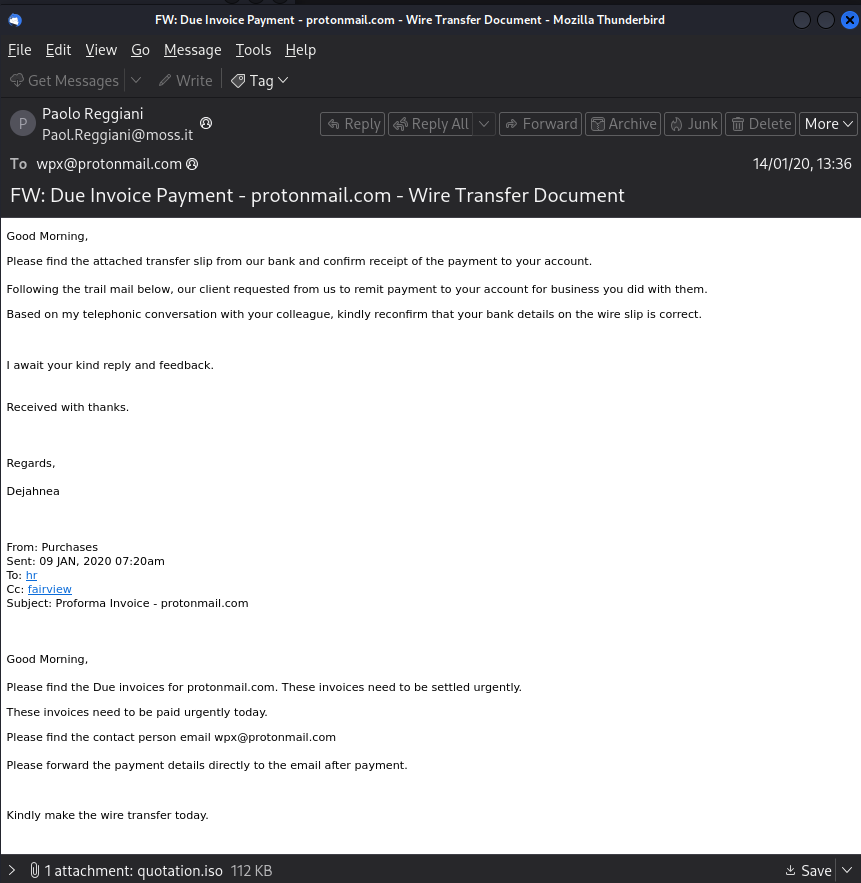Expand Reply All dropdown arrow
Screen dimensions: 861x883
pyautogui.click(x=484, y=124)
